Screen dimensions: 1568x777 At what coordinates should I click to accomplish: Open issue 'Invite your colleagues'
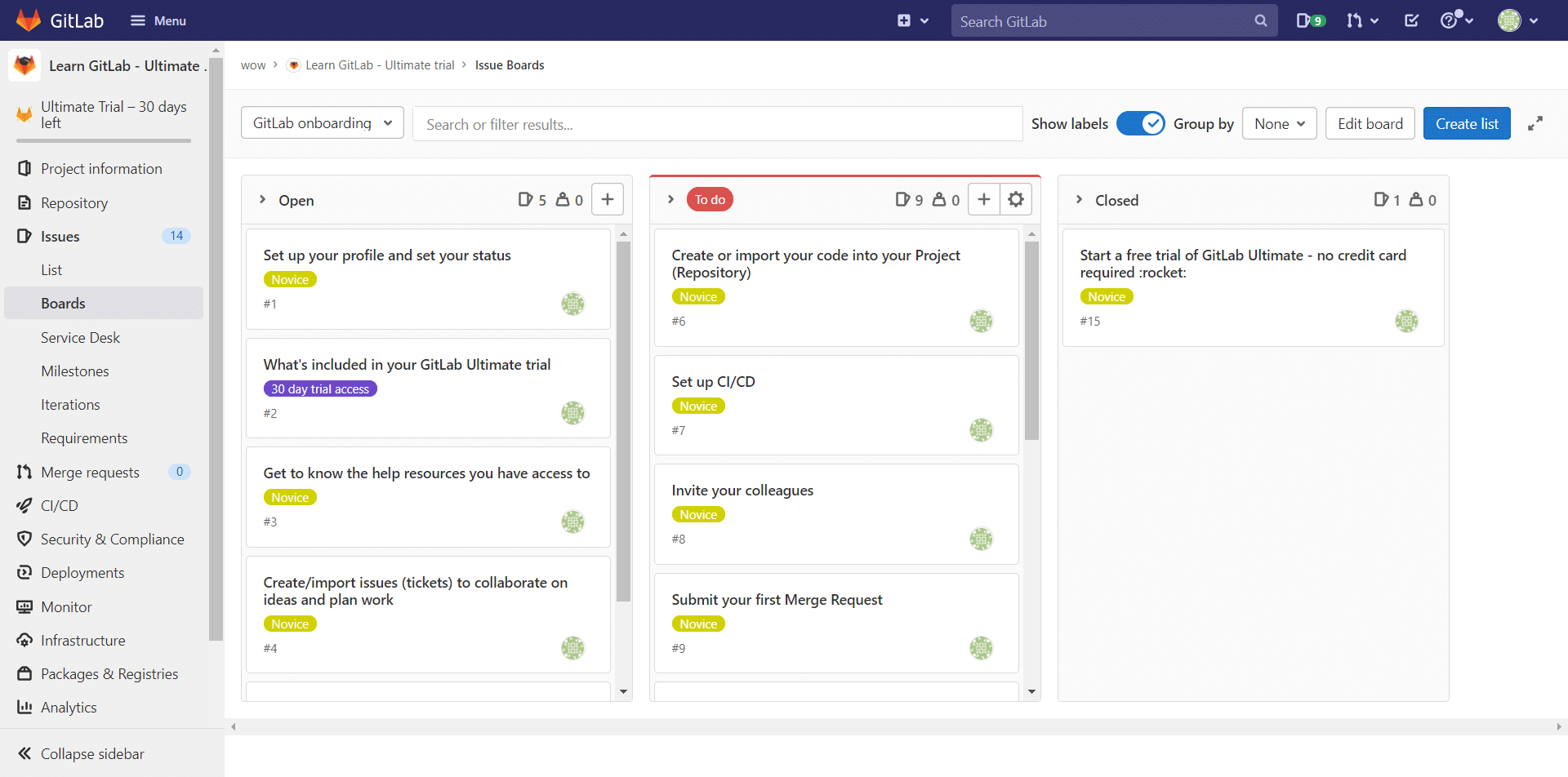[742, 491]
